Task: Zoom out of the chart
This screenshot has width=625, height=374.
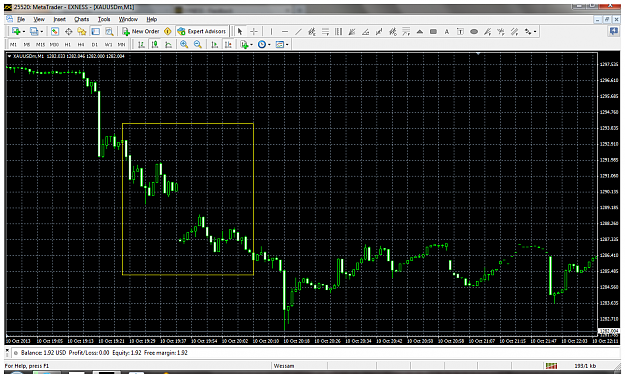Action: 198,44
